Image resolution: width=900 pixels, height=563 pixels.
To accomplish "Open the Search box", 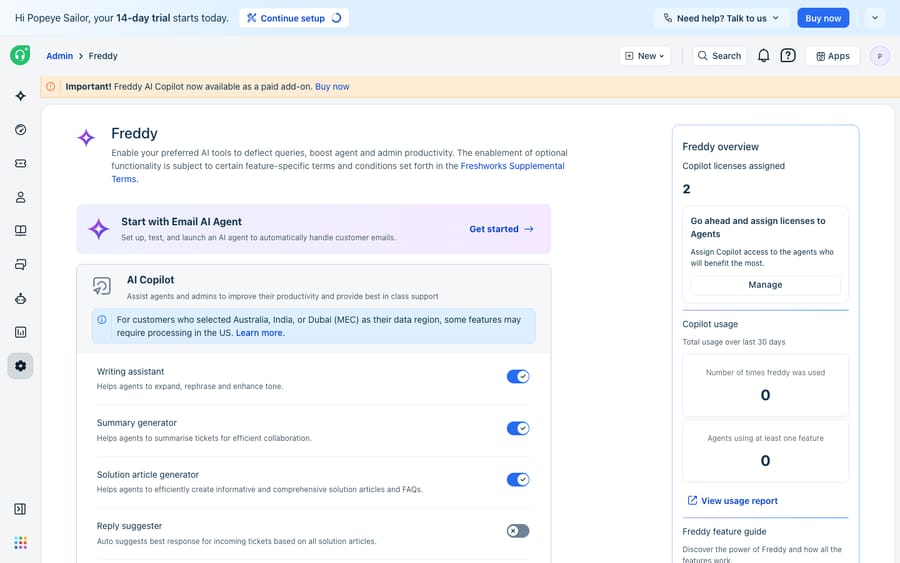I will (720, 56).
